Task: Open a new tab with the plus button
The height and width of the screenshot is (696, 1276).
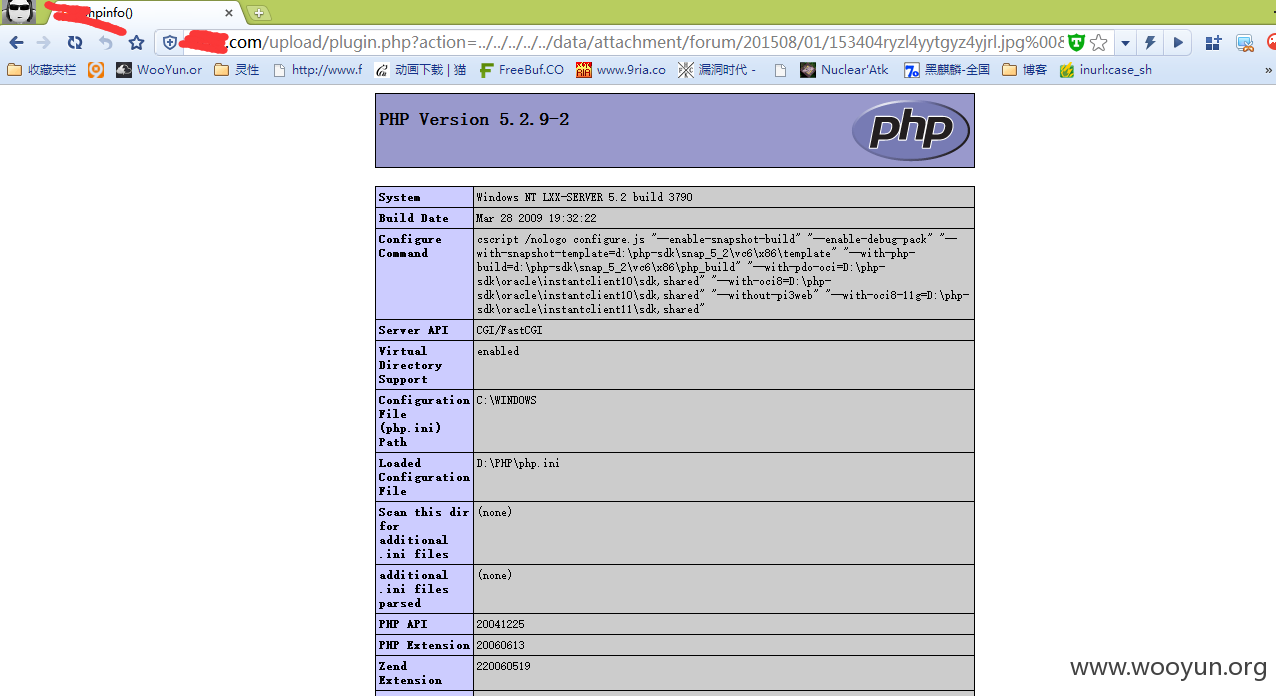Action: [259, 13]
